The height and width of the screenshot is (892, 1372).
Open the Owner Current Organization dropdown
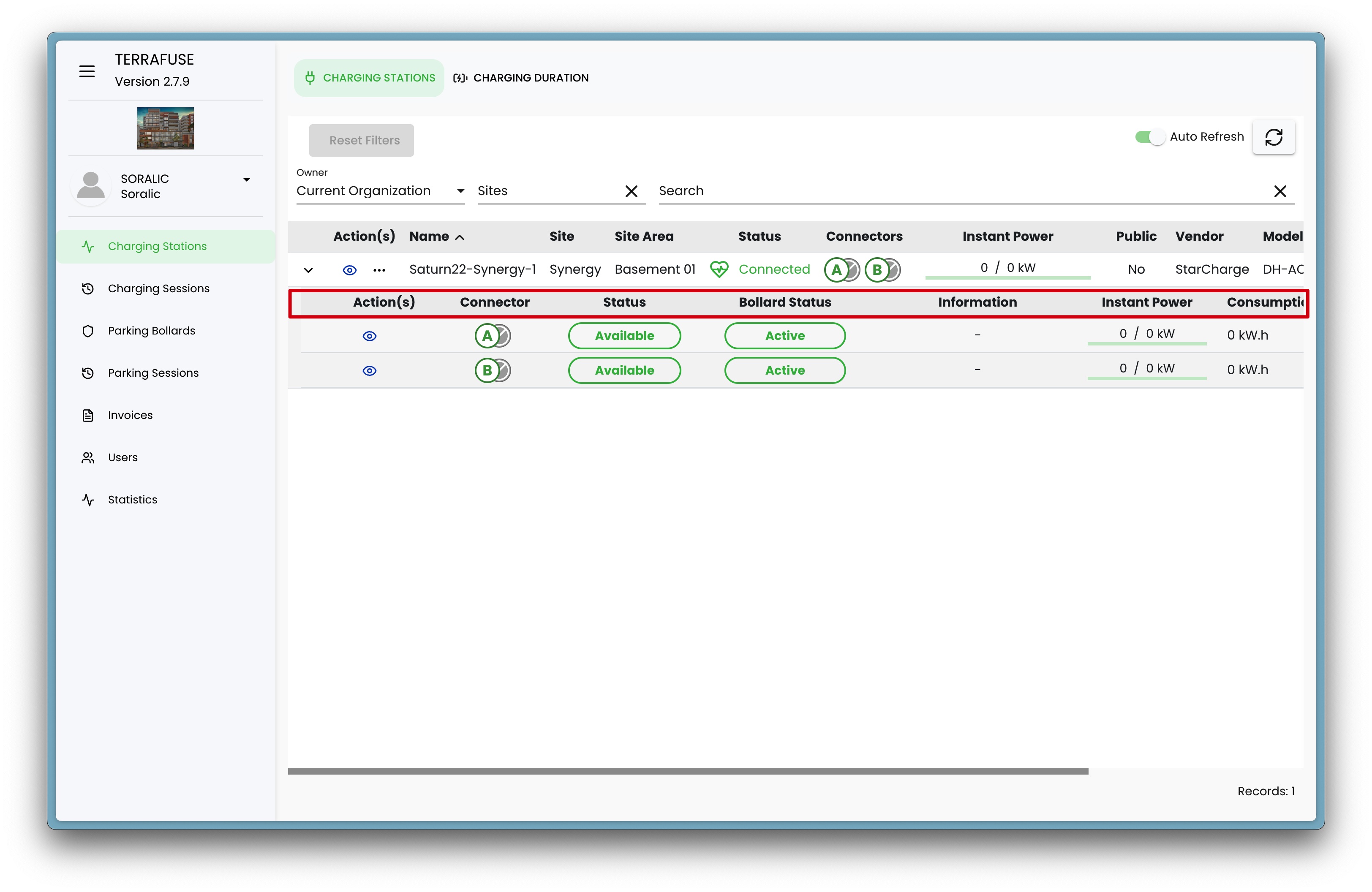tap(380, 191)
